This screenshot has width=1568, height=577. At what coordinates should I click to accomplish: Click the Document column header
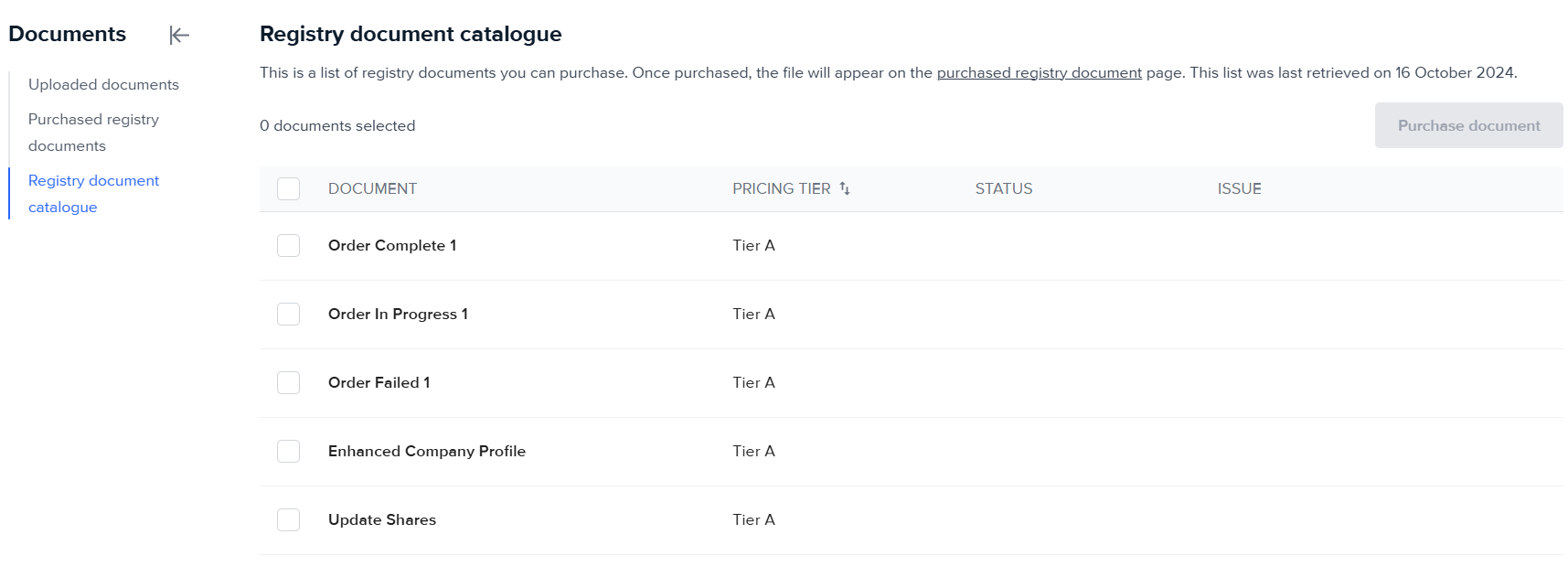click(372, 188)
